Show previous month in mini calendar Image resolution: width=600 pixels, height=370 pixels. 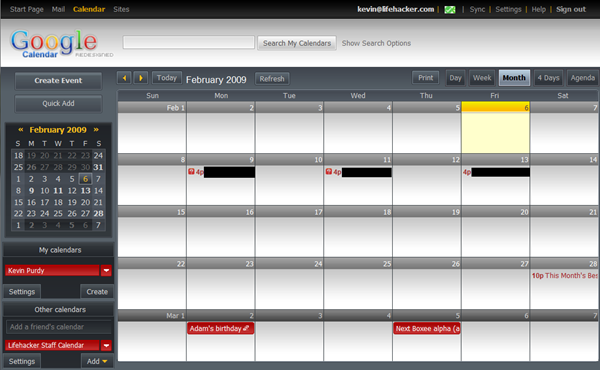click(21, 130)
